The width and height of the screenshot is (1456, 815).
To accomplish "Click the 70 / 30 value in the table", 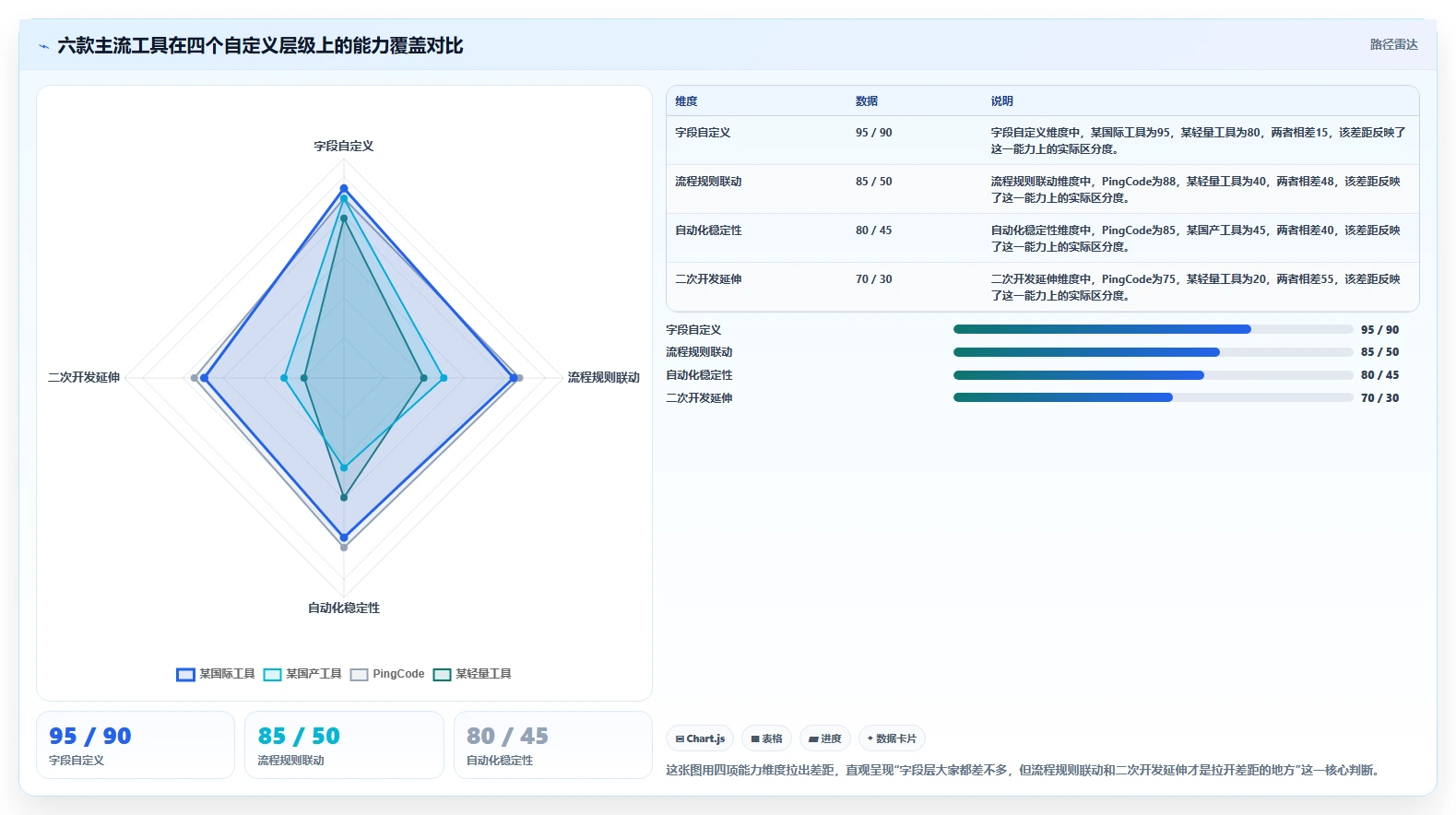I will click(874, 279).
